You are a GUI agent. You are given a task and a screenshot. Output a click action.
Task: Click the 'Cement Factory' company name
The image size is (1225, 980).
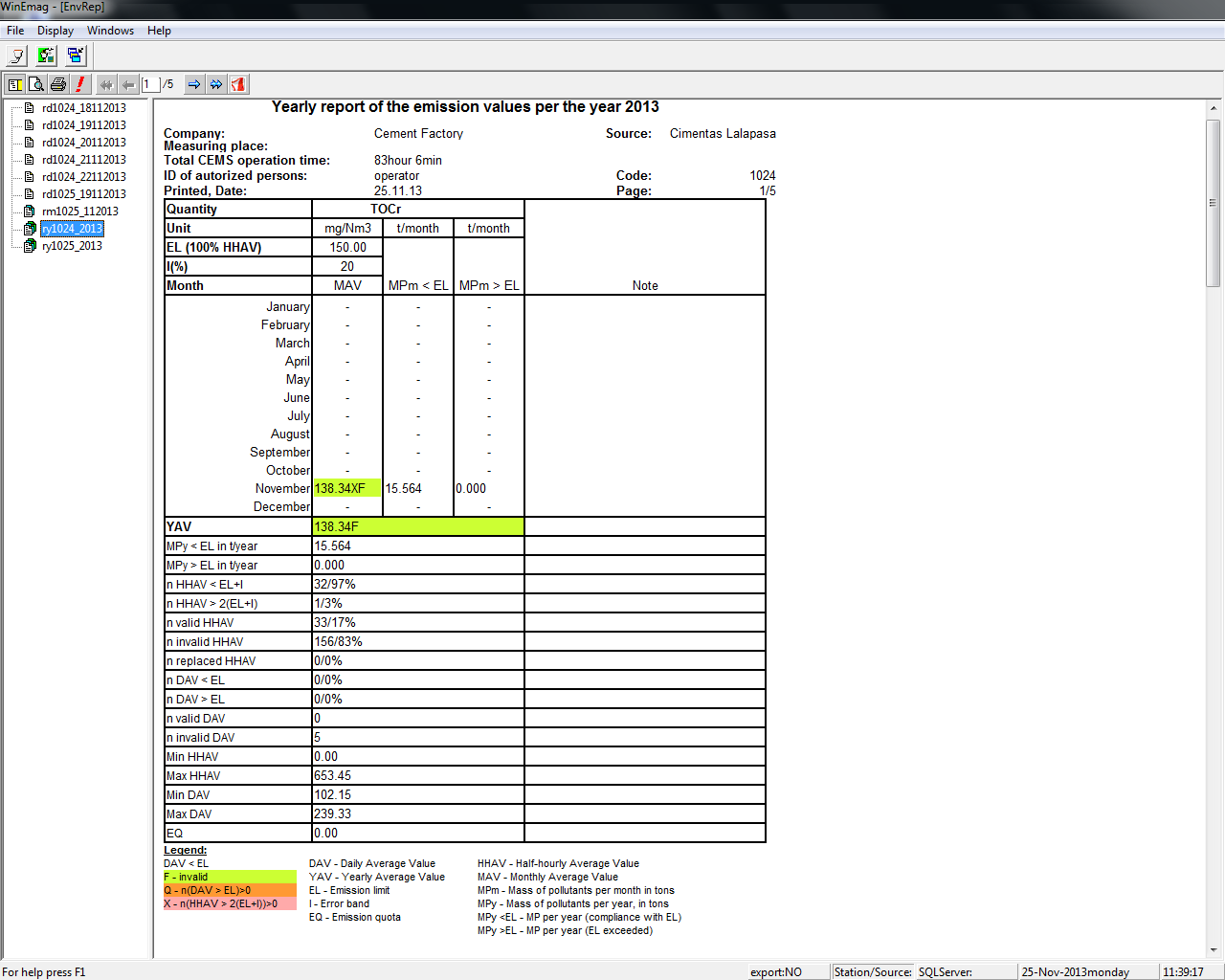[x=418, y=134]
